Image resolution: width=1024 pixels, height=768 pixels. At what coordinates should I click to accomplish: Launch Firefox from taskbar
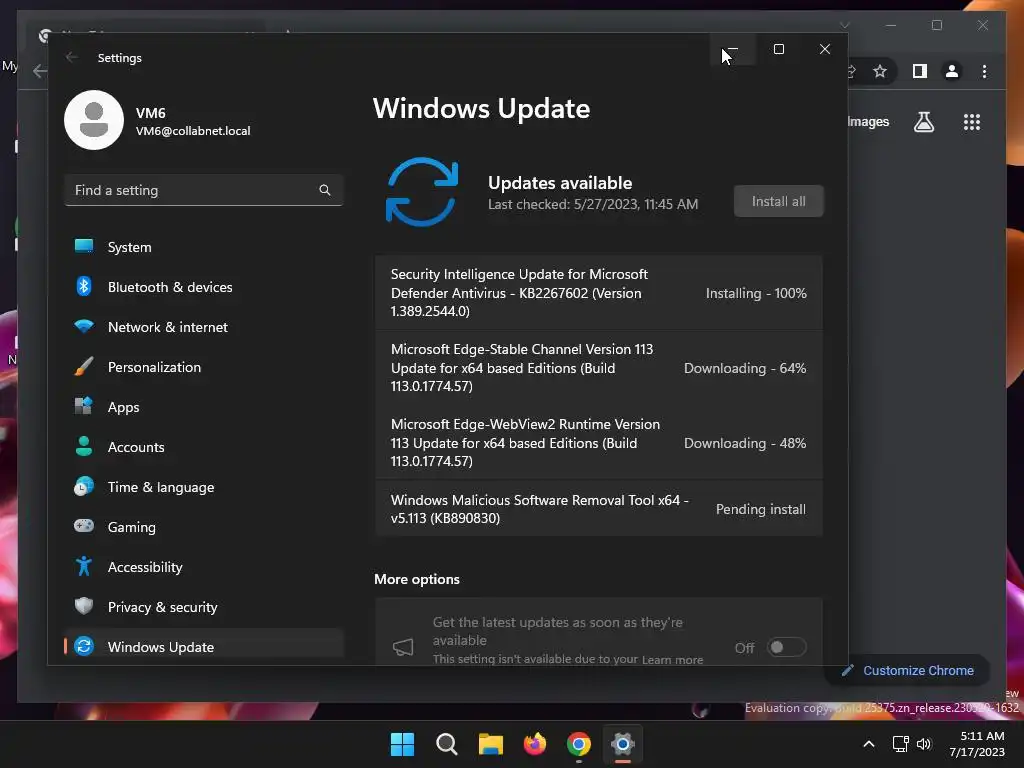[535, 744]
